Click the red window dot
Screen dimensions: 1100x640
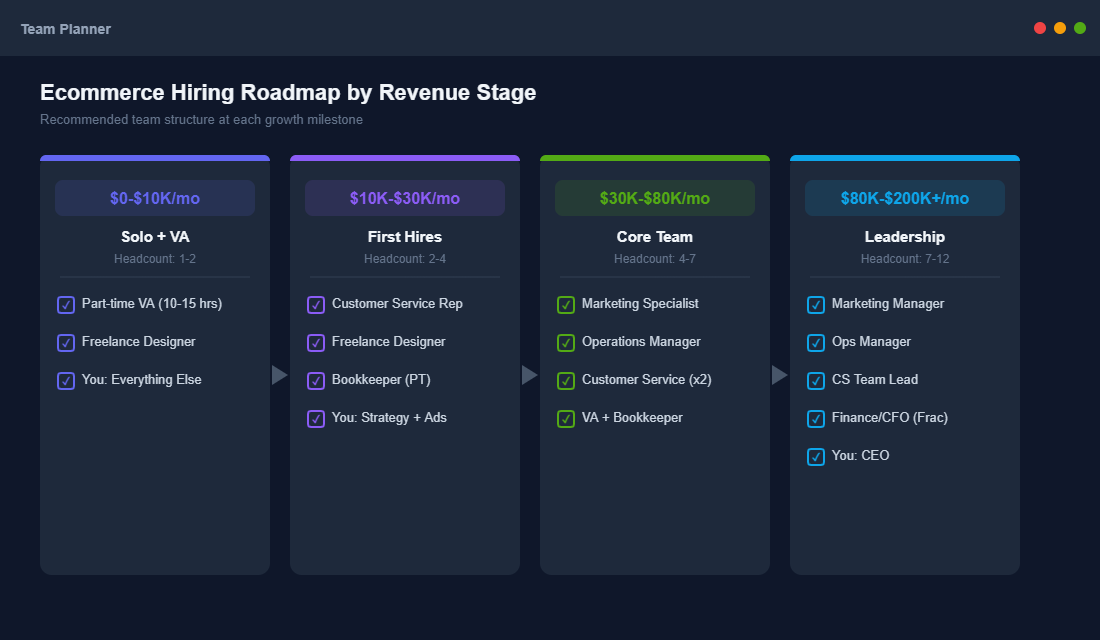[1040, 28]
